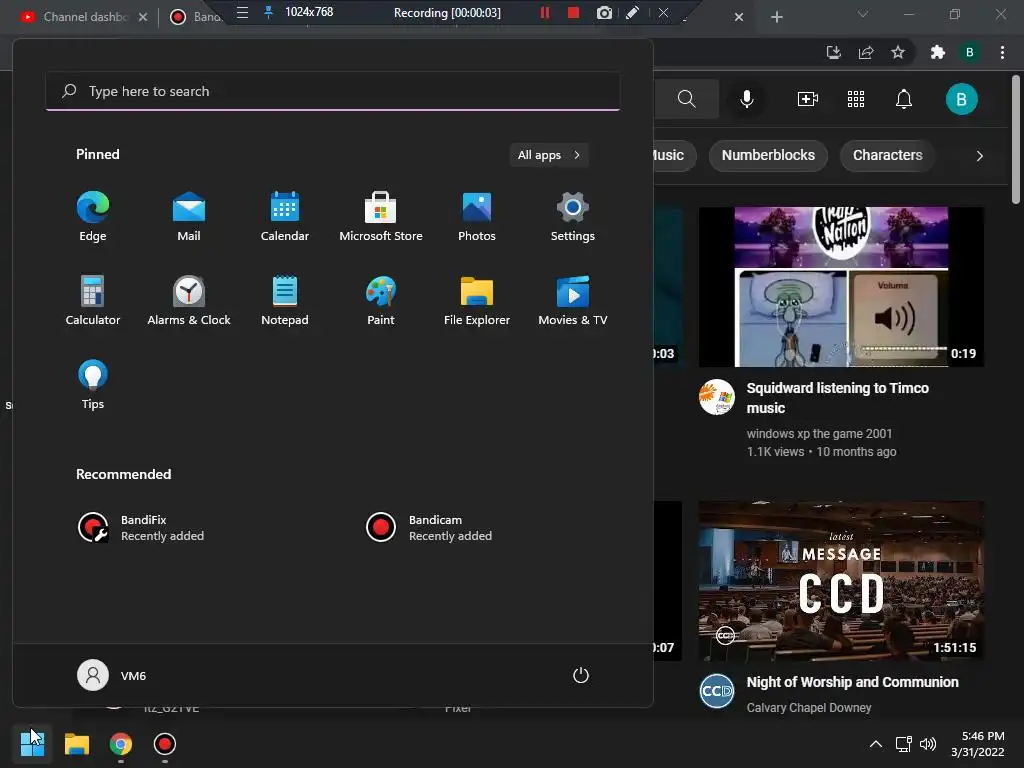Stop the Bandicam recording
The width and height of the screenshot is (1024, 768).
pyautogui.click(x=573, y=12)
